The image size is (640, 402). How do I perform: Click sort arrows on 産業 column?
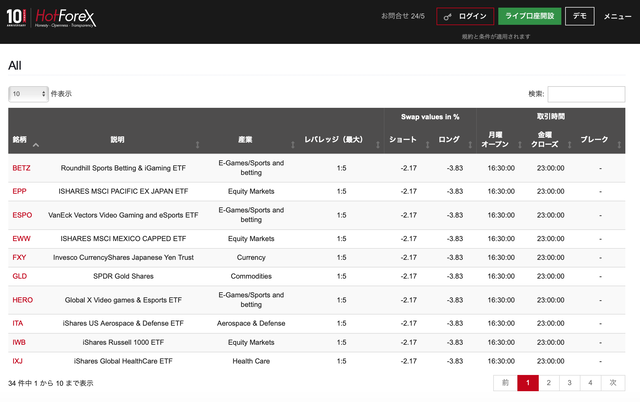coord(293,145)
